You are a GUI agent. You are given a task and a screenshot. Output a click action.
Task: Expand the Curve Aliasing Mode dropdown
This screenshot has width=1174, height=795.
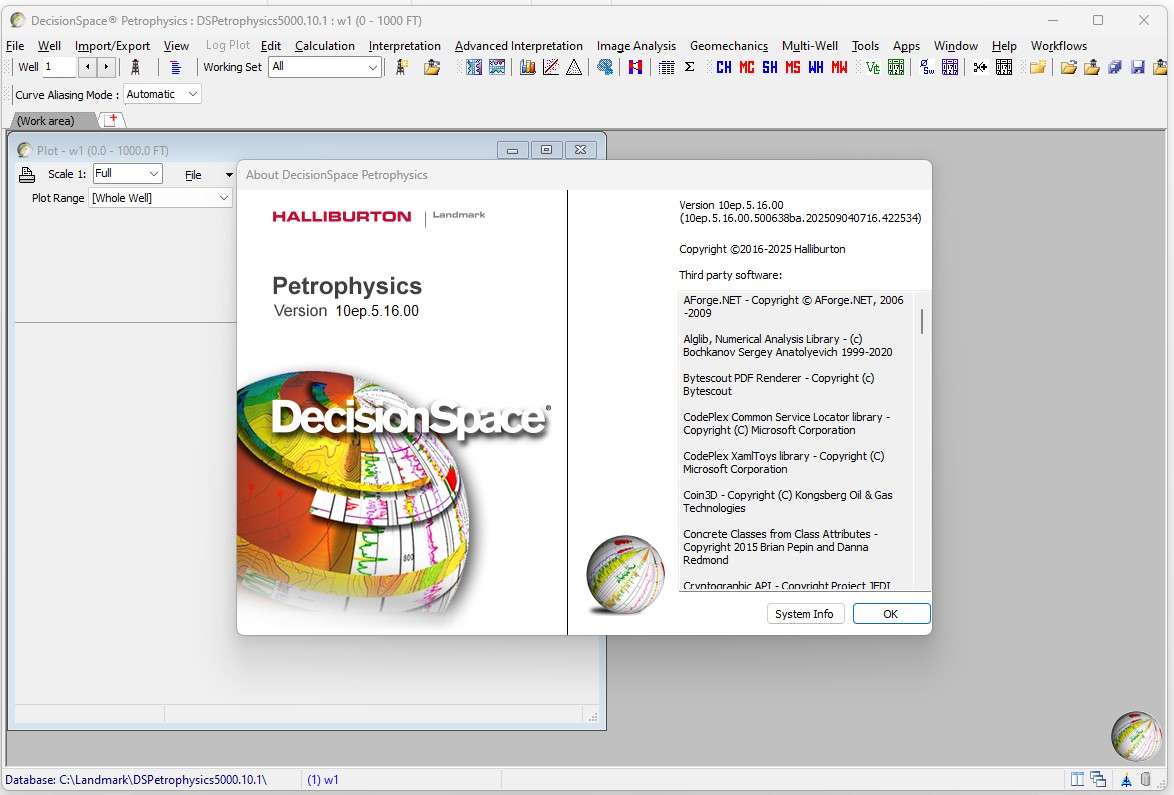(192, 94)
